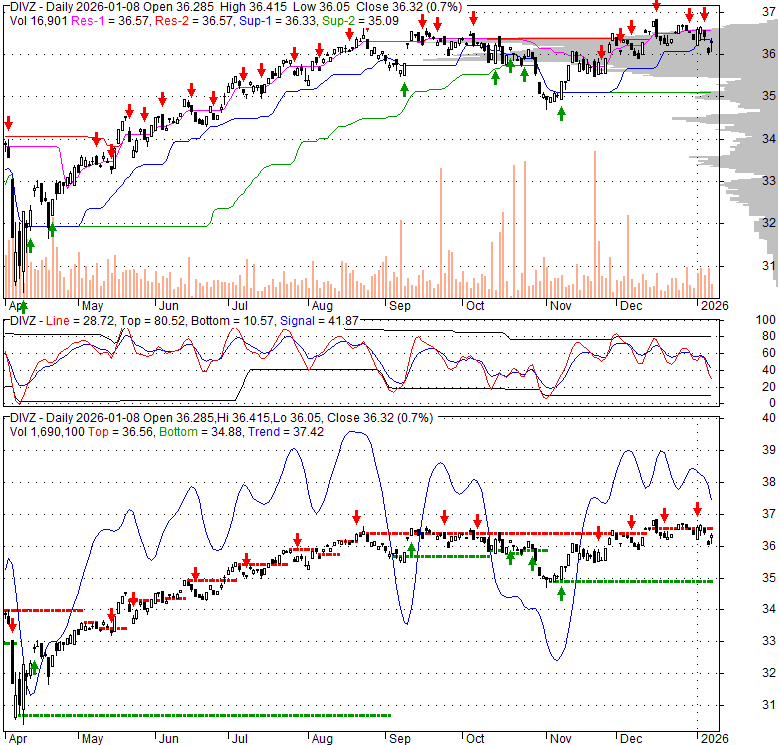Click the 'Nov' month label on top chart axis
The image size is (780, 745).
(561, 306)
